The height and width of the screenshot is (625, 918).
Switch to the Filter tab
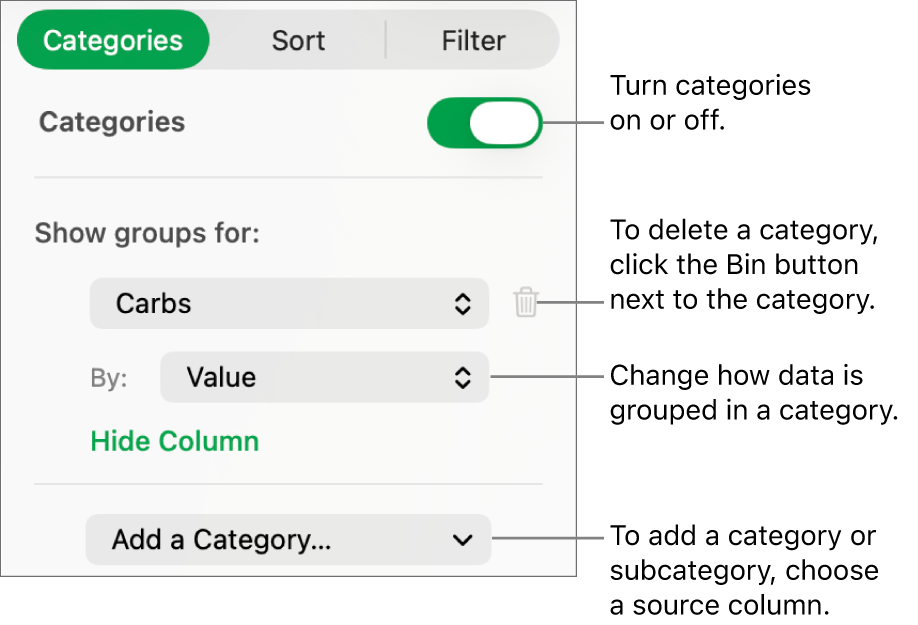click(473, 40)
